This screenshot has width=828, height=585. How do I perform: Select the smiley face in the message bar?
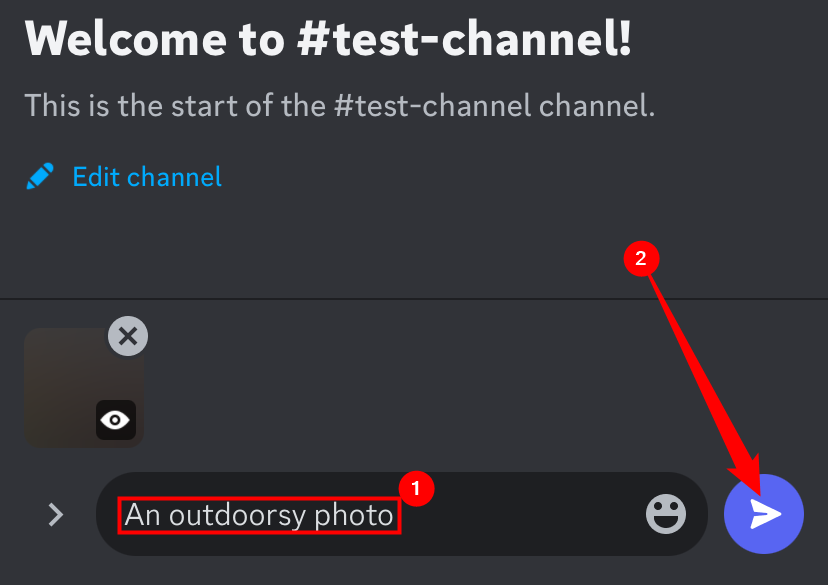pos(665,514)
